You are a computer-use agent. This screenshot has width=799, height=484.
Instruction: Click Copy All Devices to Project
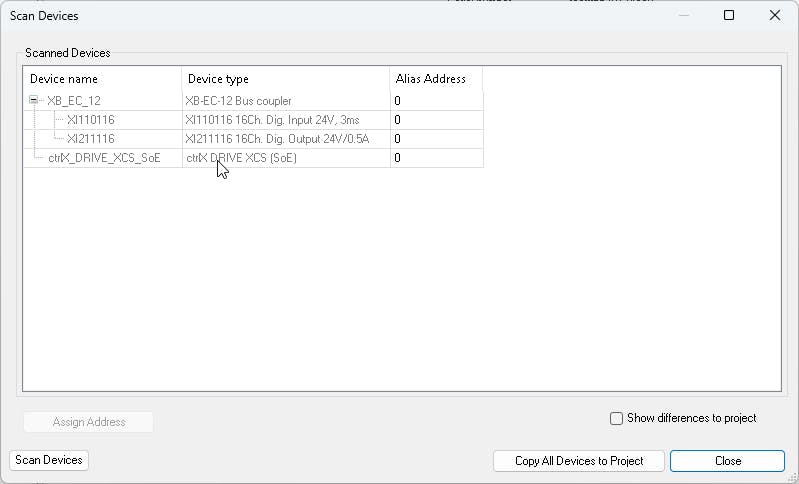pyautogui.click(x=579, y=461)
